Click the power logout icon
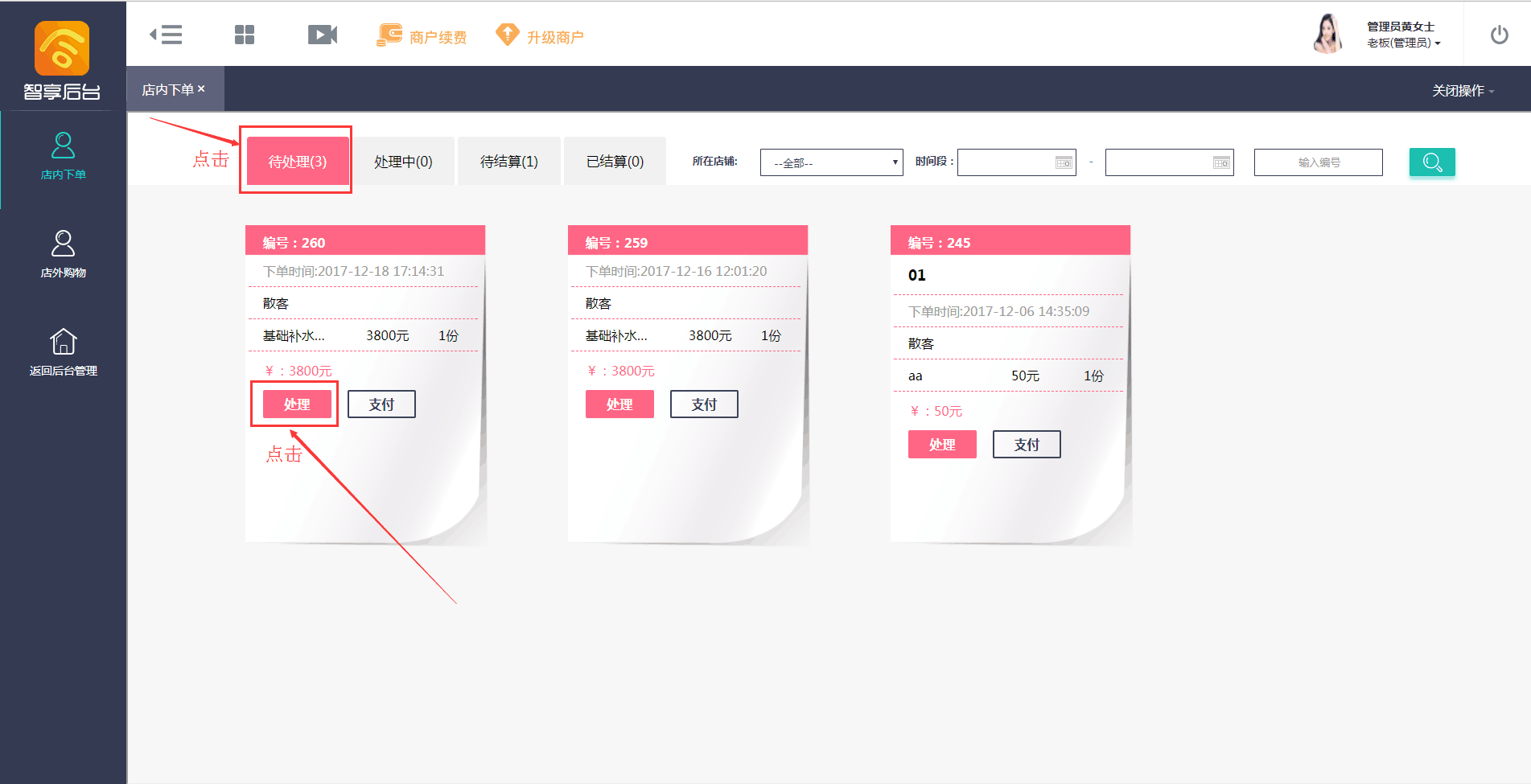The height and width of the screenshot is (784, 1531). pos(1499,35)
